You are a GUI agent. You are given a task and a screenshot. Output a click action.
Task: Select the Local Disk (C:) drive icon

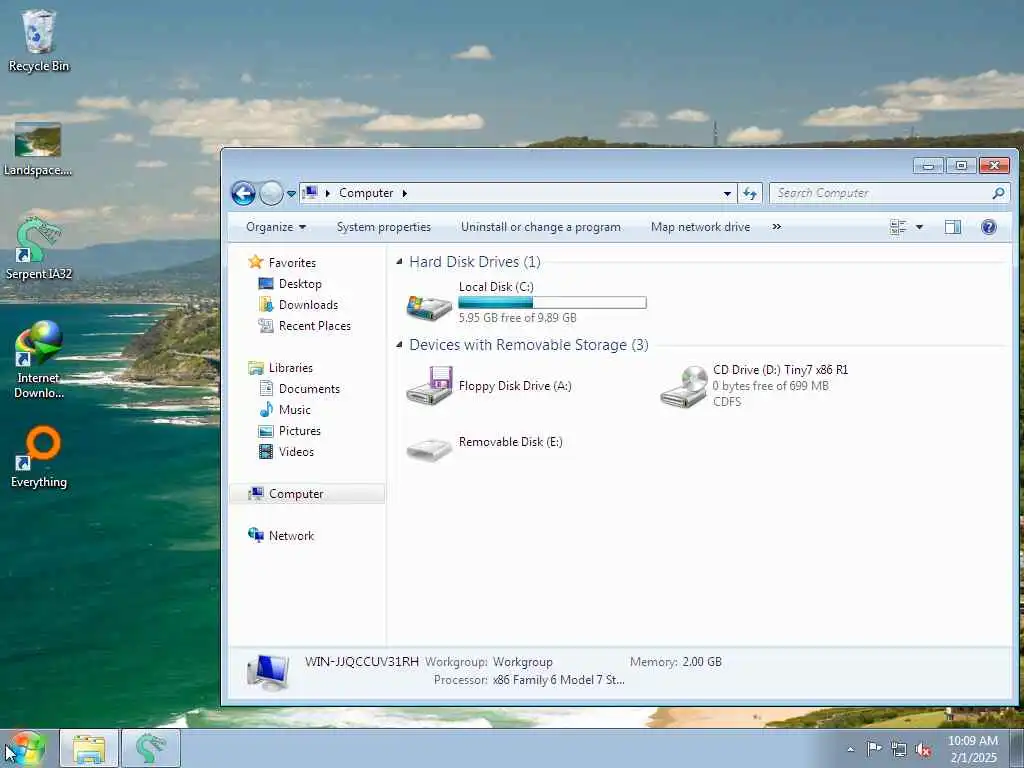click(428, 306)
